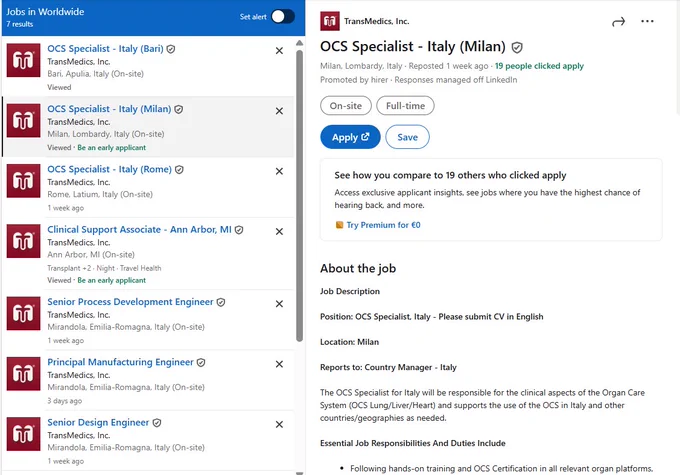
Task: Click the Premium gold icon
Action: coord(339,225)
